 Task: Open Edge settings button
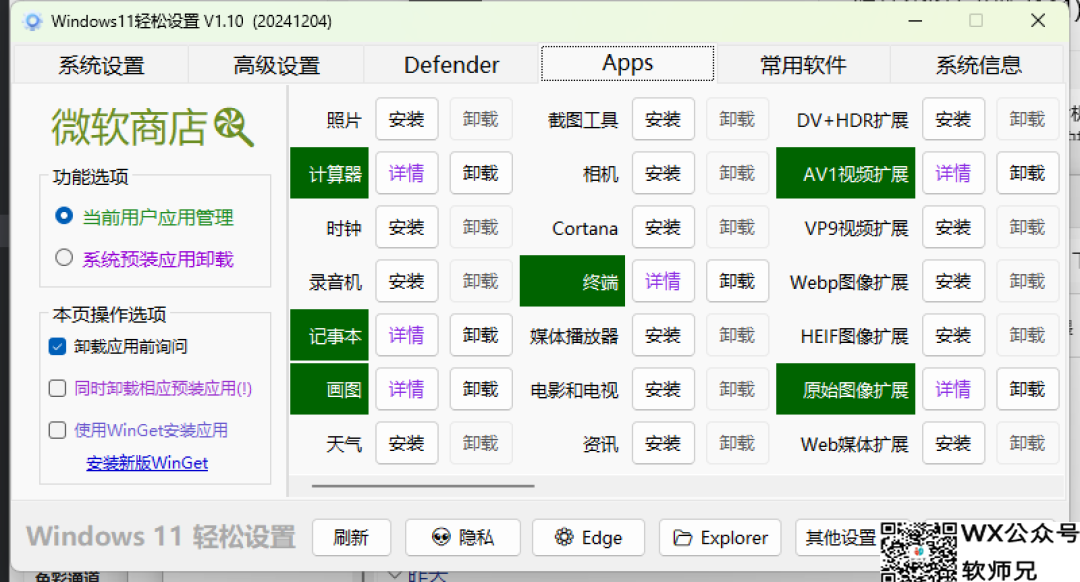588,537
